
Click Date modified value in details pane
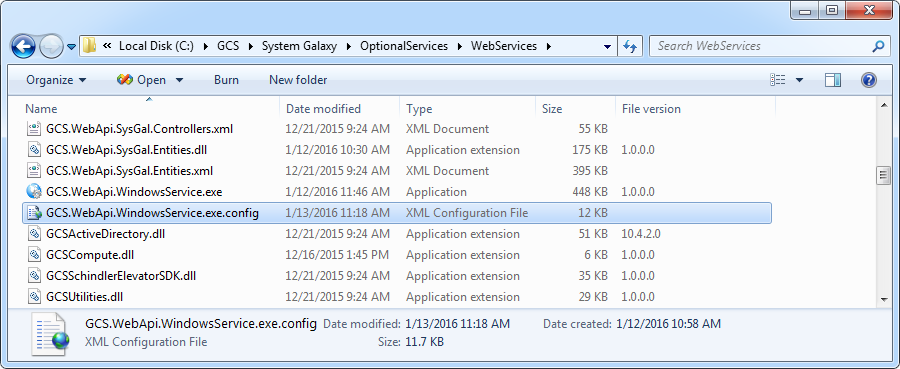coord(457,324)
